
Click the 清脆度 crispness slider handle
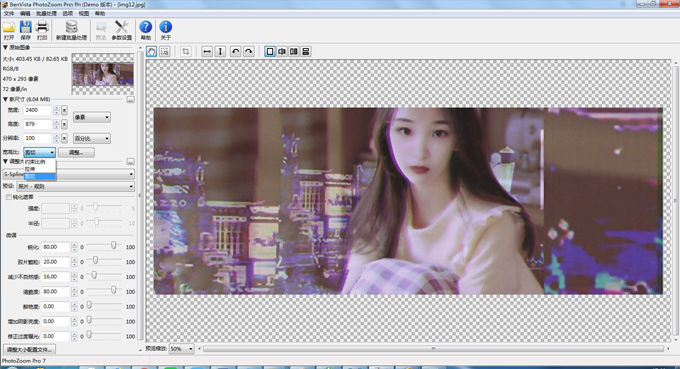114,290
